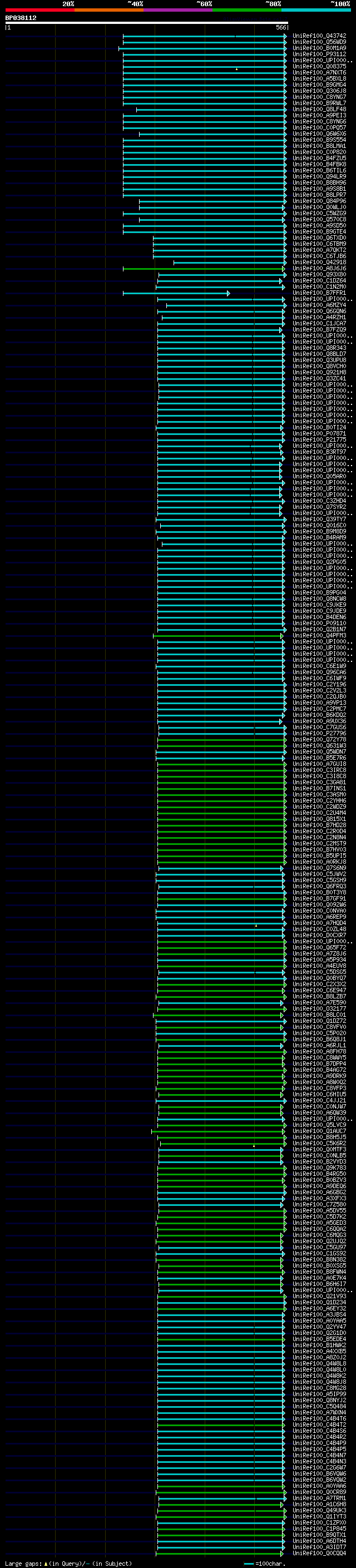The image size is (356, 1568).
Task: Select the BP038112 query name
Action: (x=21, y=18)
